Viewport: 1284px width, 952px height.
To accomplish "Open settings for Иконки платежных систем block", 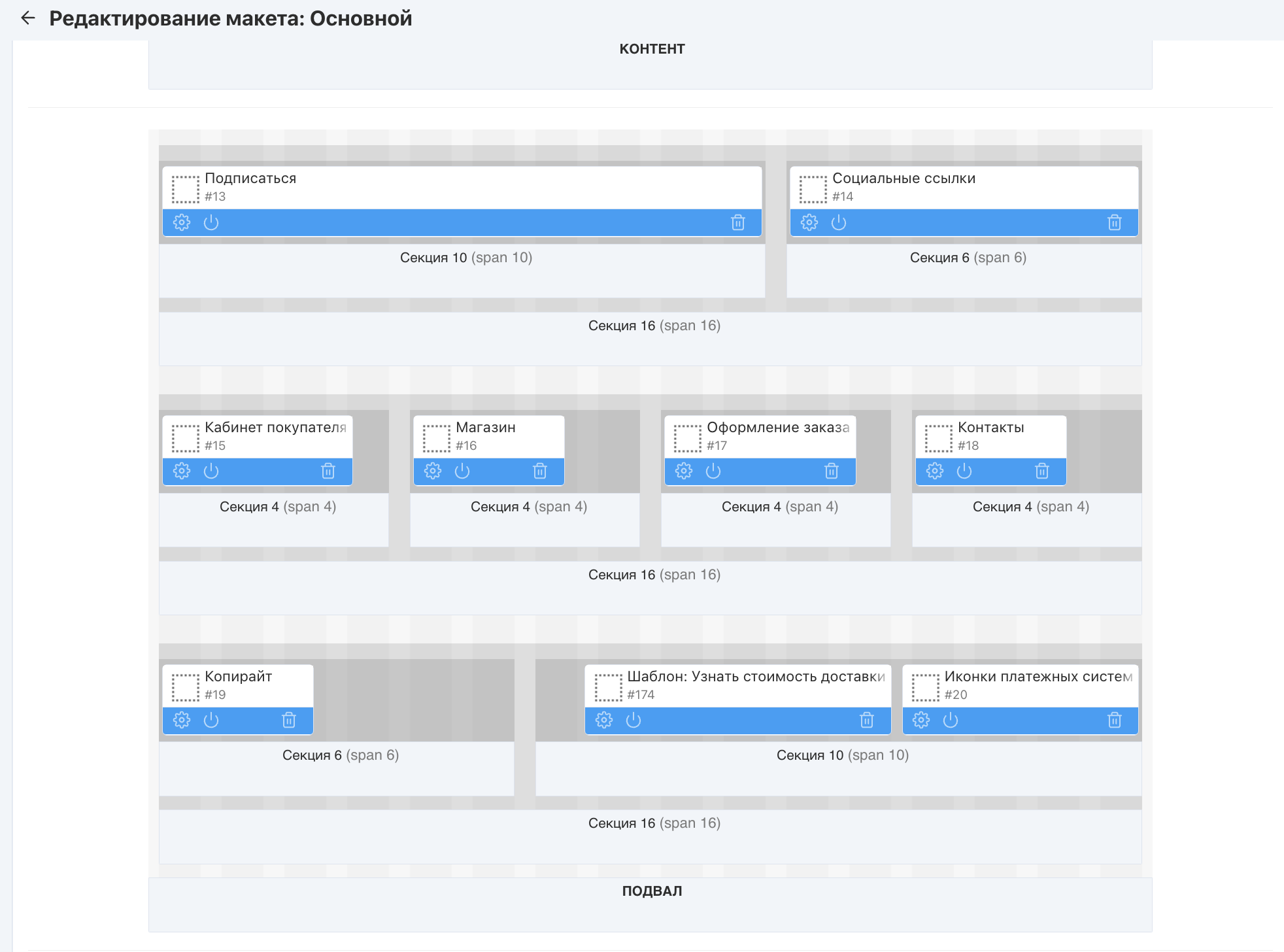I will (921, 721).
